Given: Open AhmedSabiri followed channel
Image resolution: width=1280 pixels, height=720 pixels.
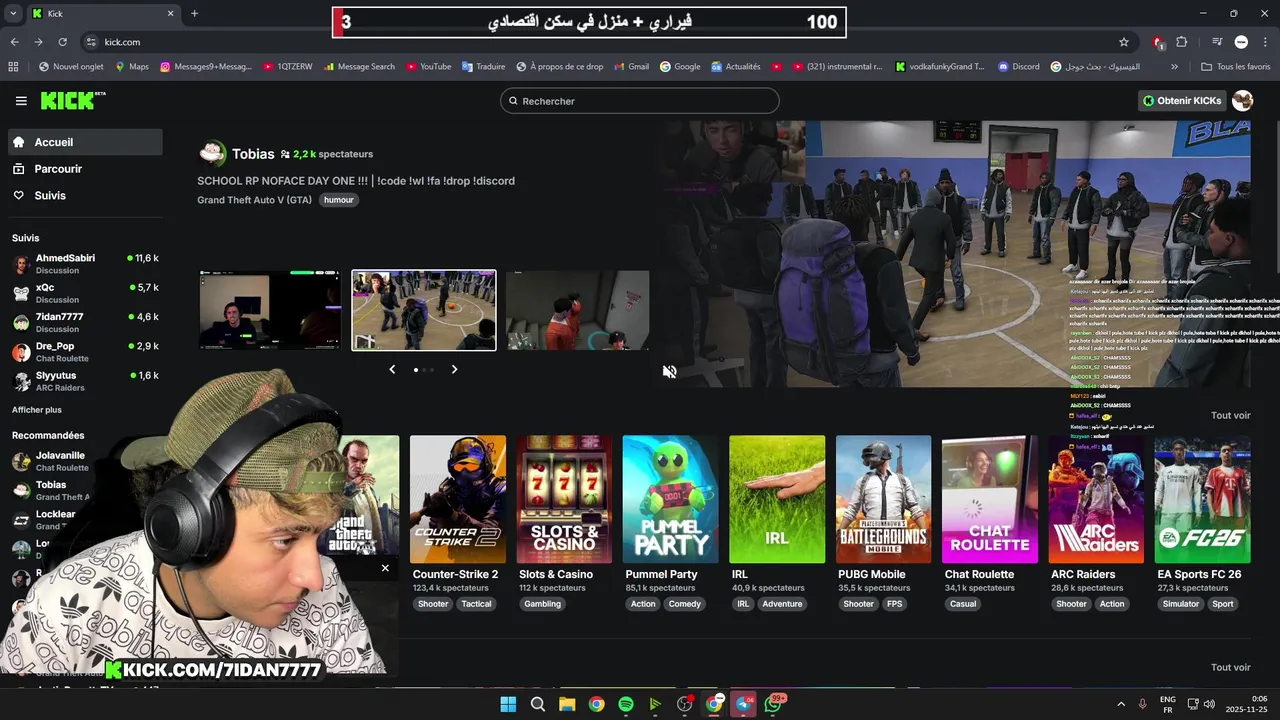Looking at the screenshot, I should (86, 264).
